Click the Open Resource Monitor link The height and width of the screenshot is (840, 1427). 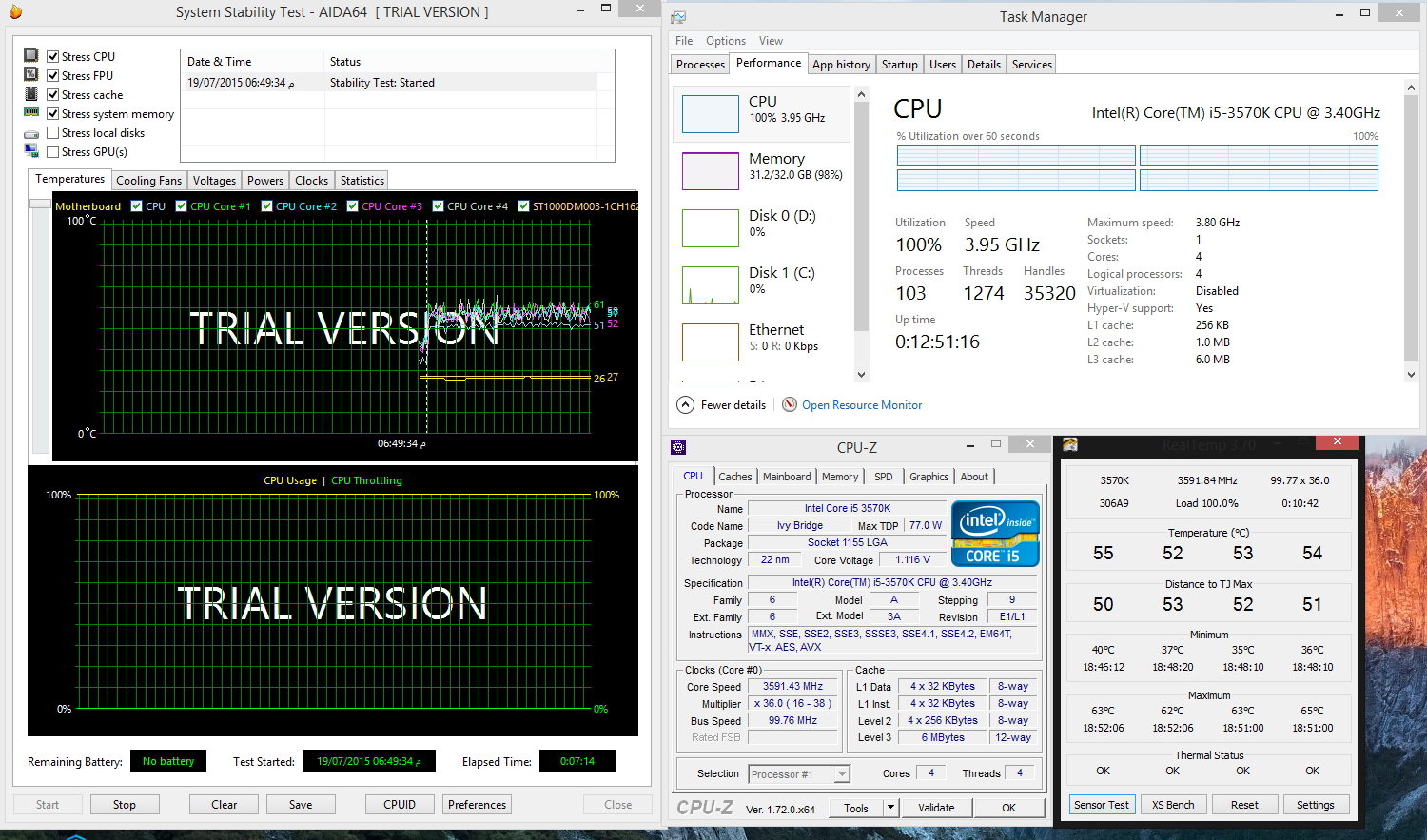[x=862, y=405]
